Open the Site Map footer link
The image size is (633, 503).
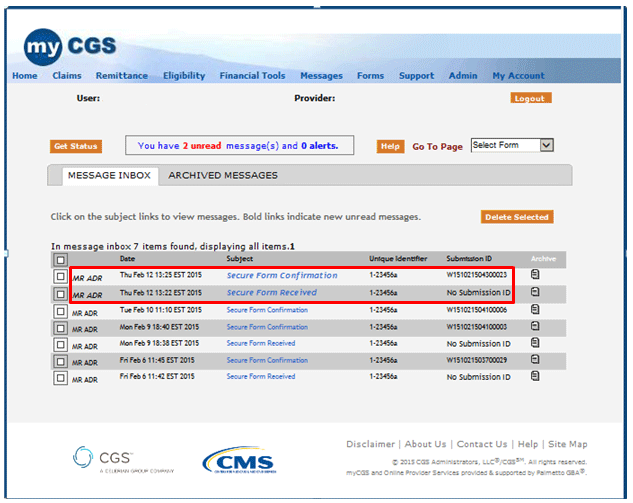[567, 444]
